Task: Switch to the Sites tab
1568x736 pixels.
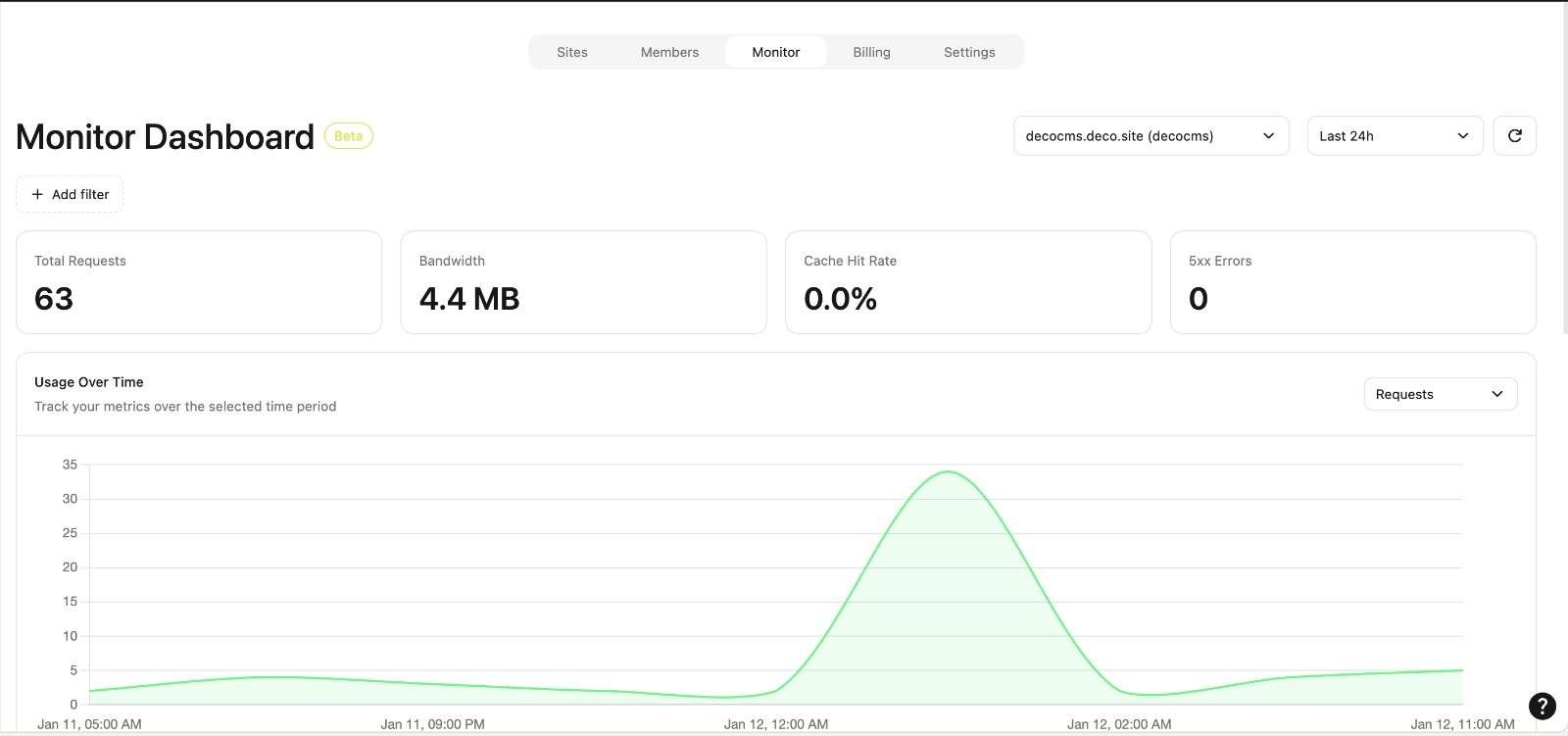Action: click(572, 52)
